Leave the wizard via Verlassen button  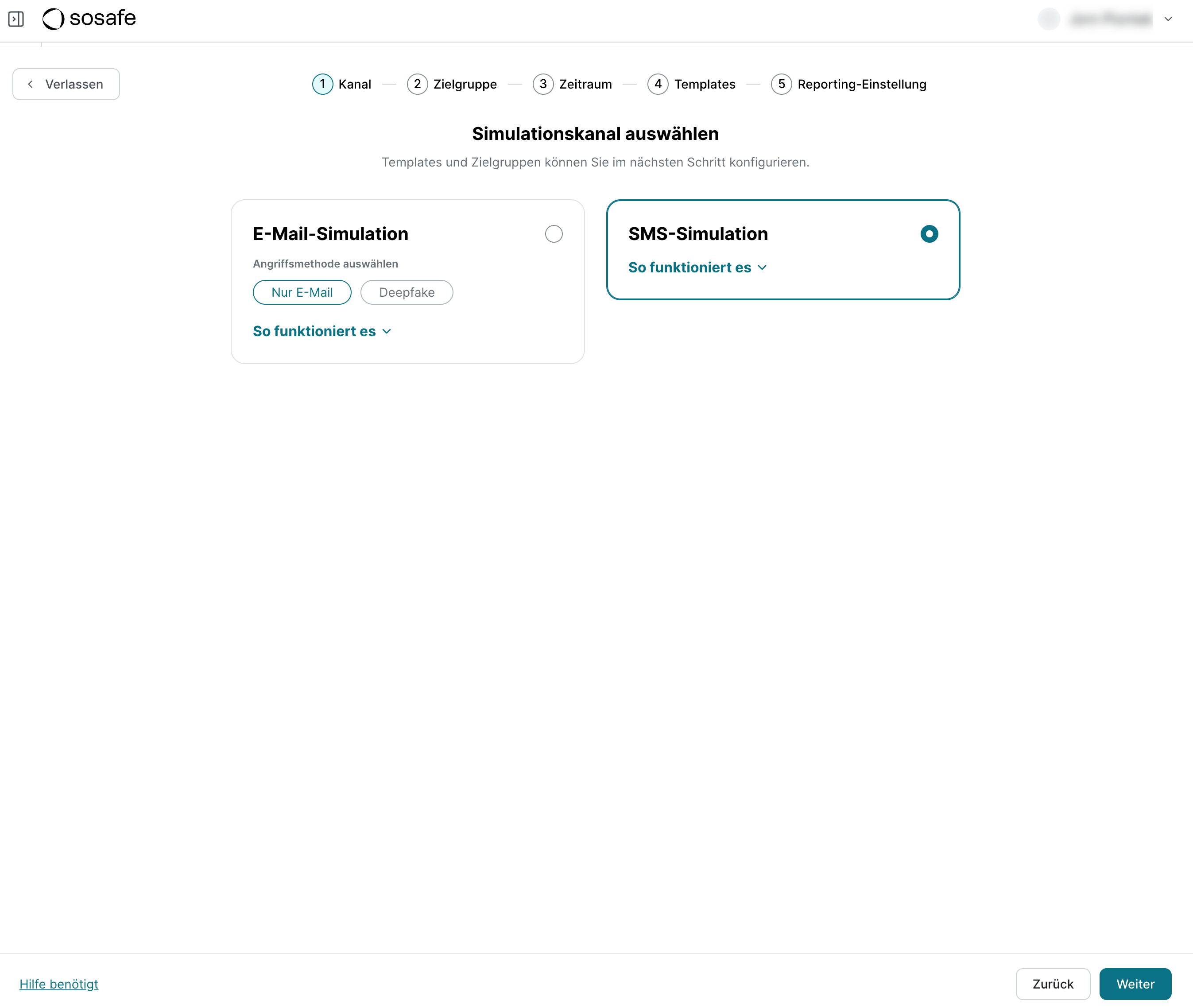66,84
